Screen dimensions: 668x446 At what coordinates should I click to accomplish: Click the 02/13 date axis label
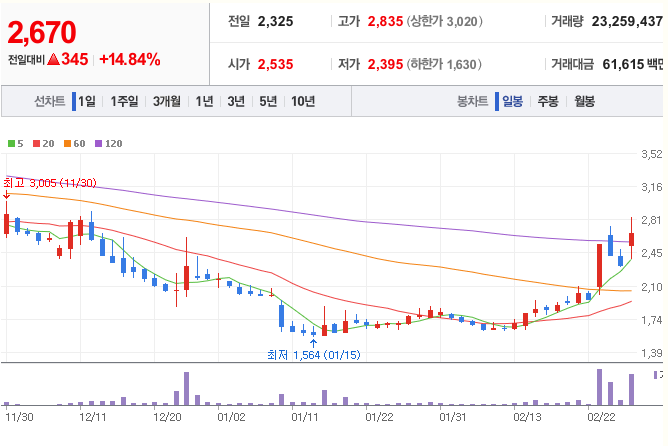tap(527, 417)
